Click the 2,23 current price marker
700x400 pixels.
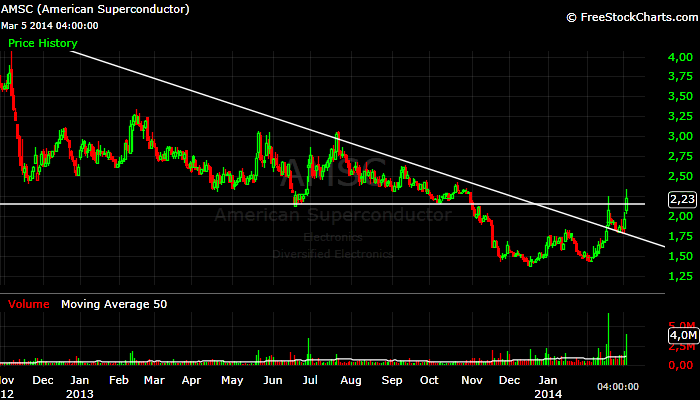tap(683, 200)
